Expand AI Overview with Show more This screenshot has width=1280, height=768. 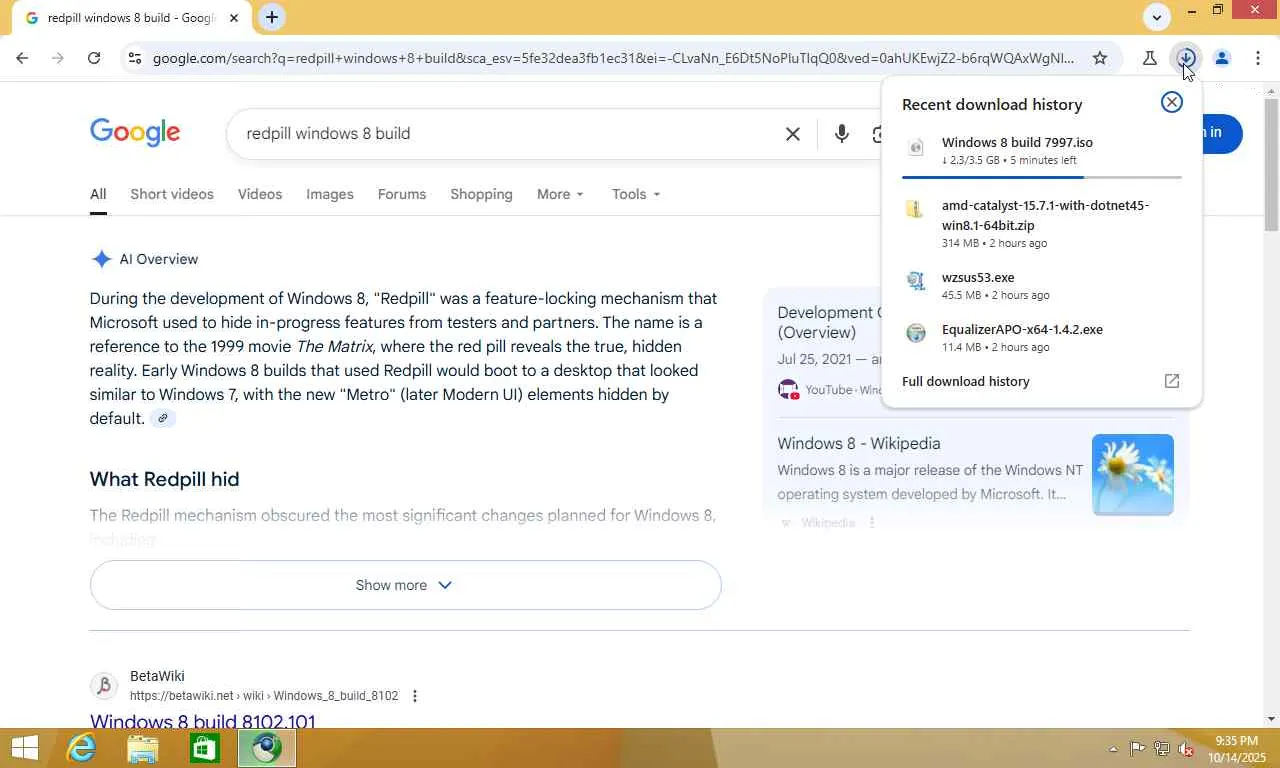point(405,585)
